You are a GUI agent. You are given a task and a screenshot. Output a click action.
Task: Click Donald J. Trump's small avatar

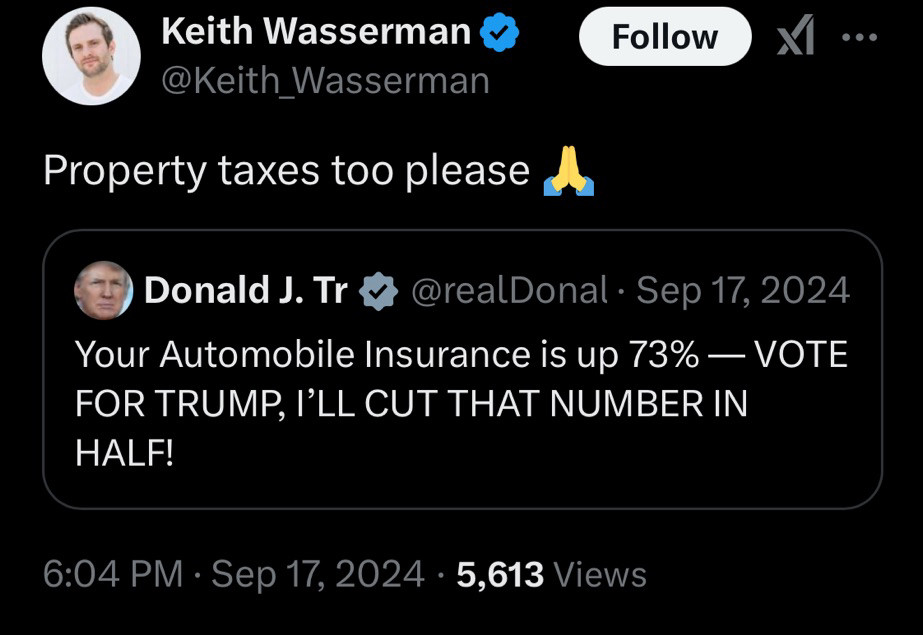pos(103,291)
